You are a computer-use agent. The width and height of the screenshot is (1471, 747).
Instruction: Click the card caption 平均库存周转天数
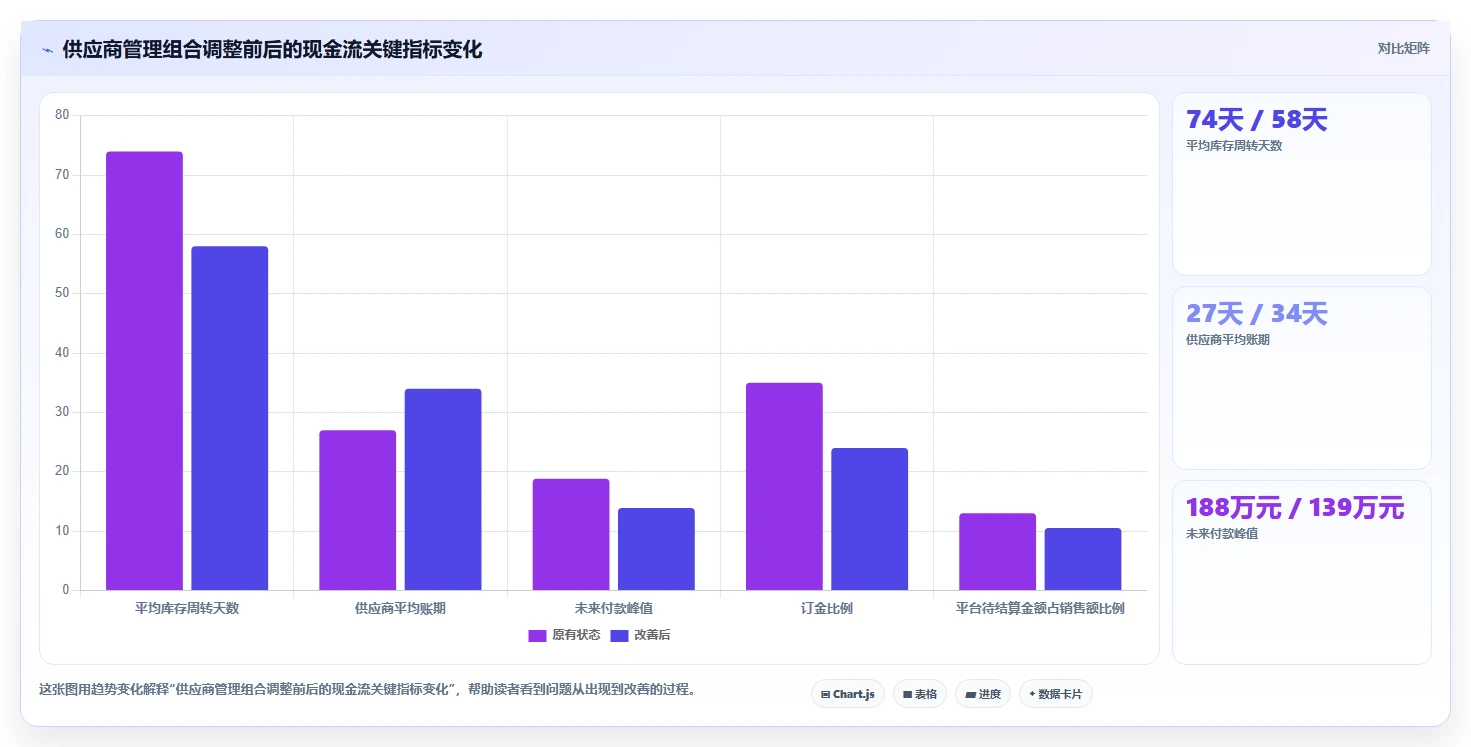pyautogui.click(x=1234, y=145)
